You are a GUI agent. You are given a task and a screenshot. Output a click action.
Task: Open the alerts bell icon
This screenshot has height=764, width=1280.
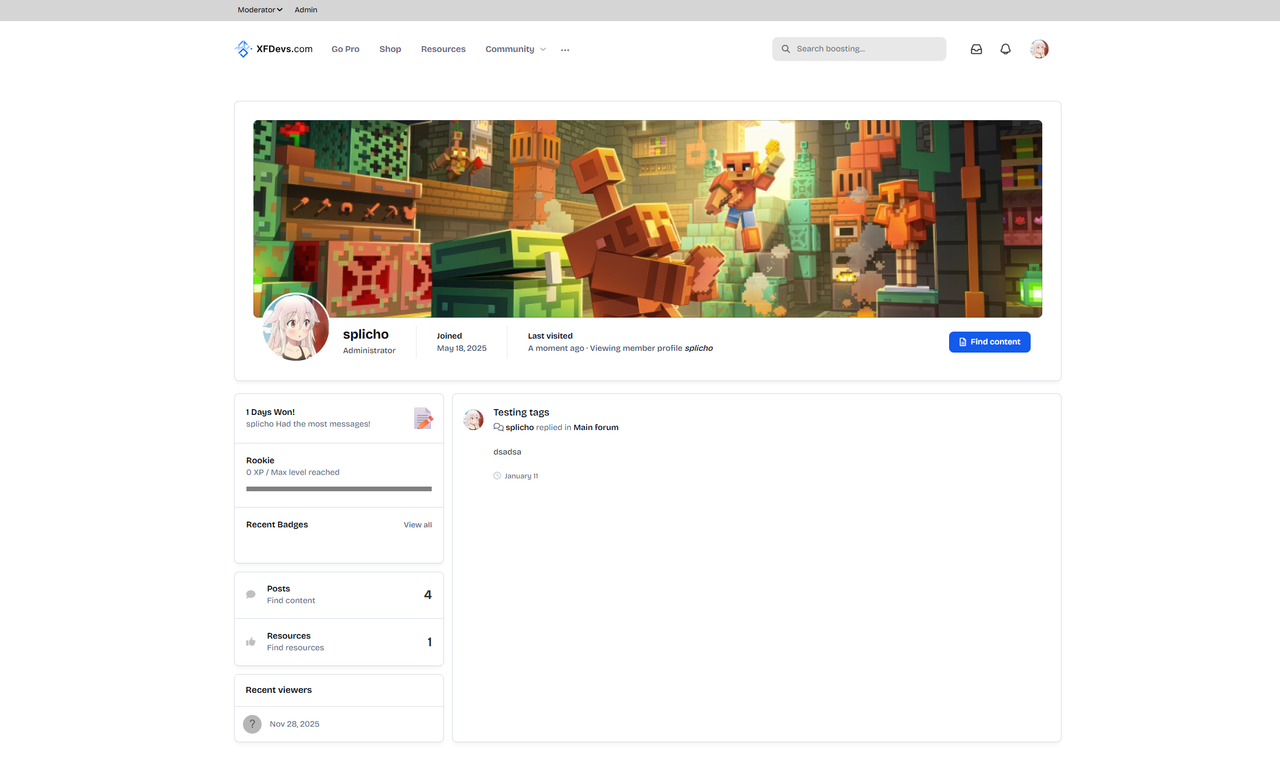(1006, 49)
